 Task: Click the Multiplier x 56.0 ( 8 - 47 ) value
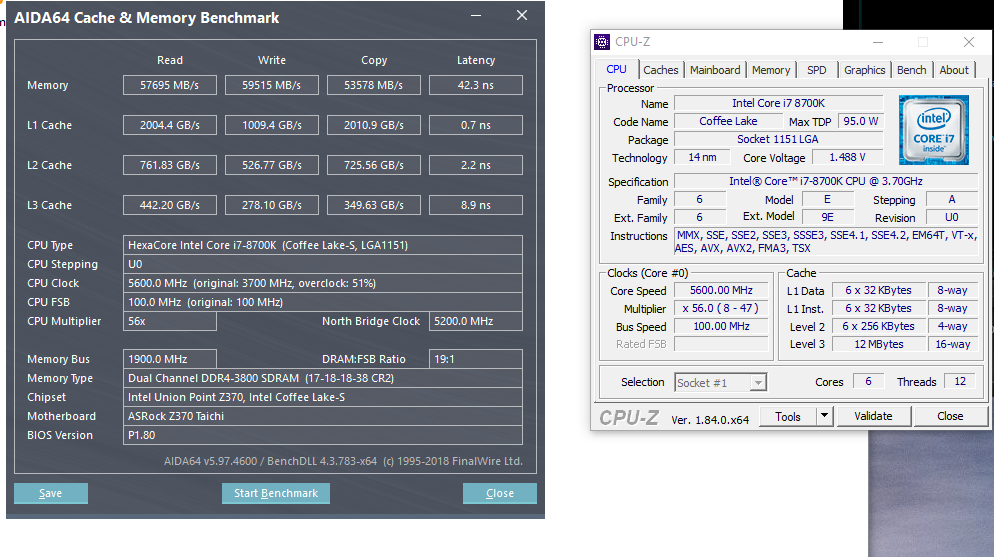pyautogui.click(x=721, y=309)
